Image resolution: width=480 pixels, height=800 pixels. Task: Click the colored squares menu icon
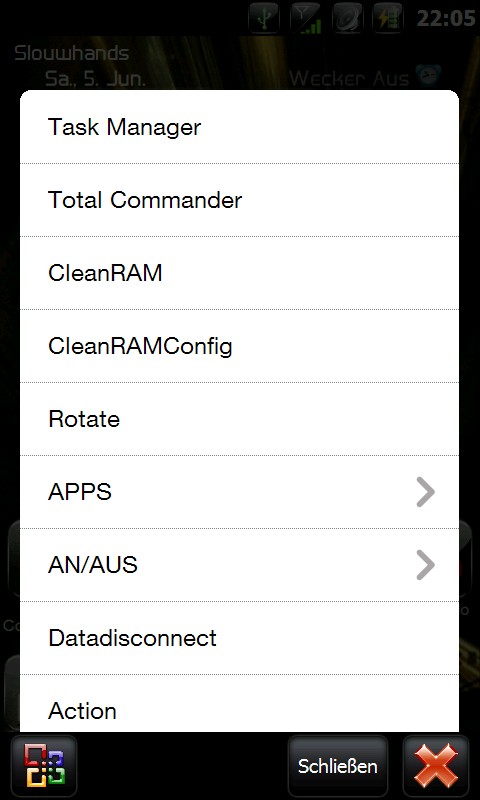coord(44,766)
